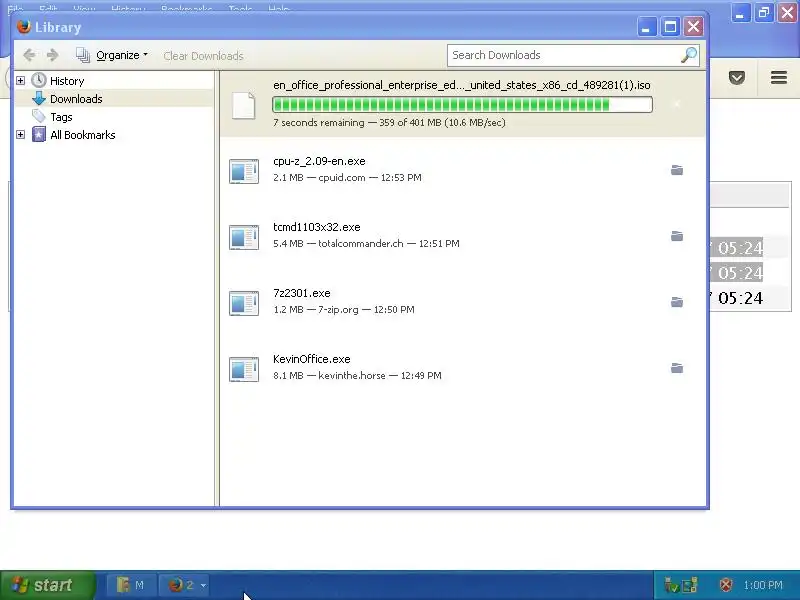Click the network computers tray icon

click(690, 585)
